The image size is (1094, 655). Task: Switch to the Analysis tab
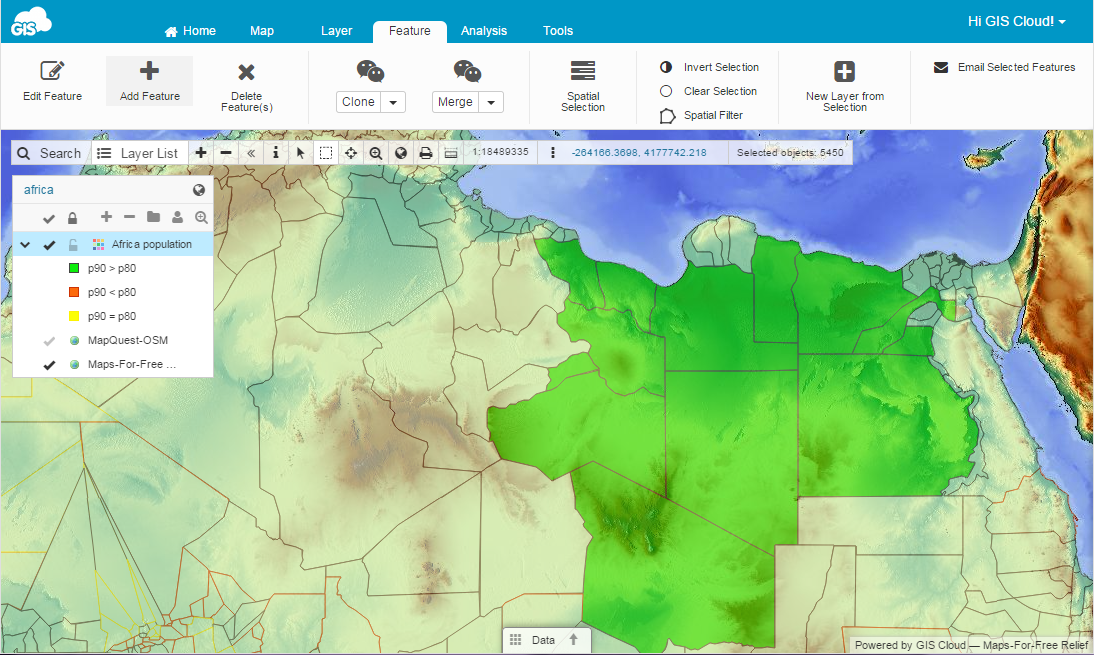484,31
